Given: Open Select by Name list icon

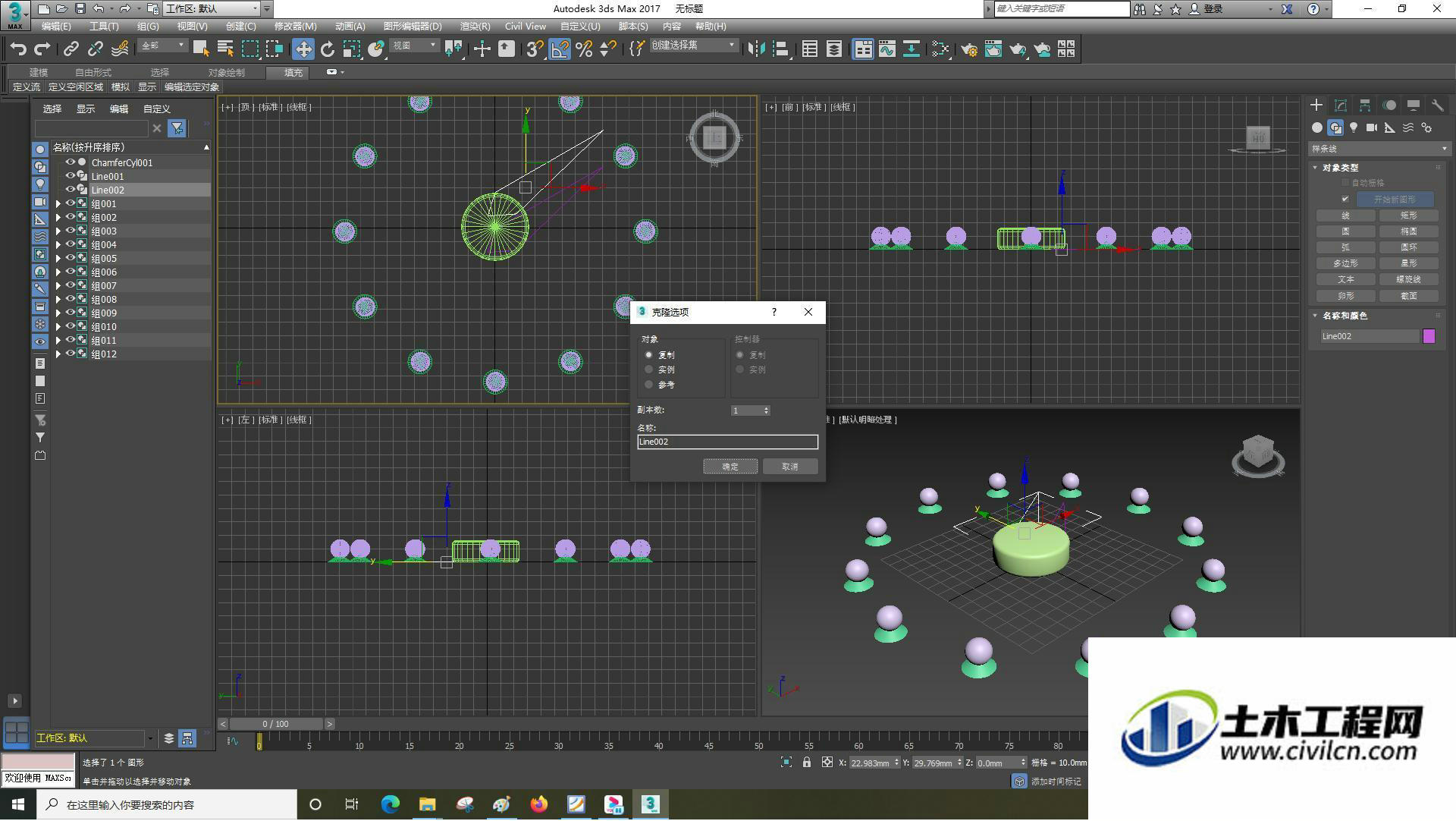Looking at the screenshot, I should point(225,49).
